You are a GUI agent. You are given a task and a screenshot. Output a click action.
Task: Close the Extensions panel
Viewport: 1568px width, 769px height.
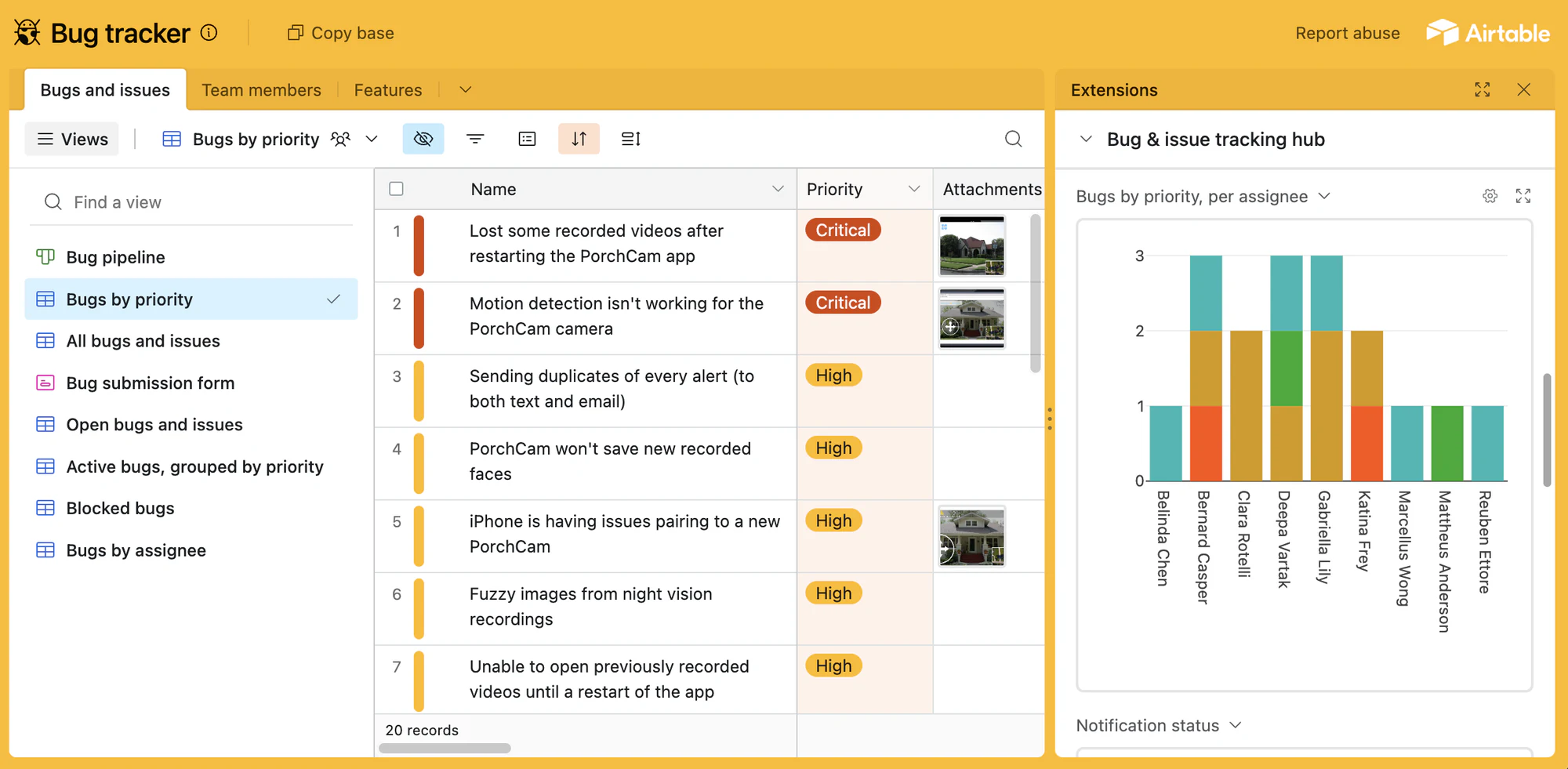coord(1524,89)
